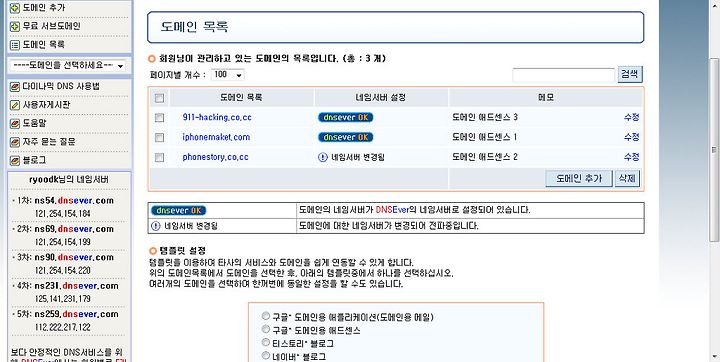The height and width of the screenshot is (362, 720).
Task: Open 다이나믹 DNS 사용법 in the sidebar
Action: tap(61, 86)
